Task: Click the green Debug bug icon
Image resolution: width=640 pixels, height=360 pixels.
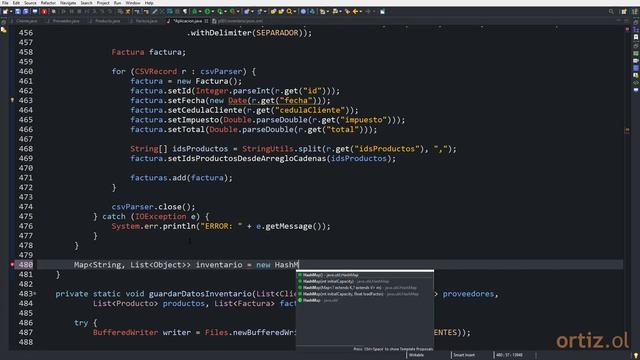Action: (194, 11)
